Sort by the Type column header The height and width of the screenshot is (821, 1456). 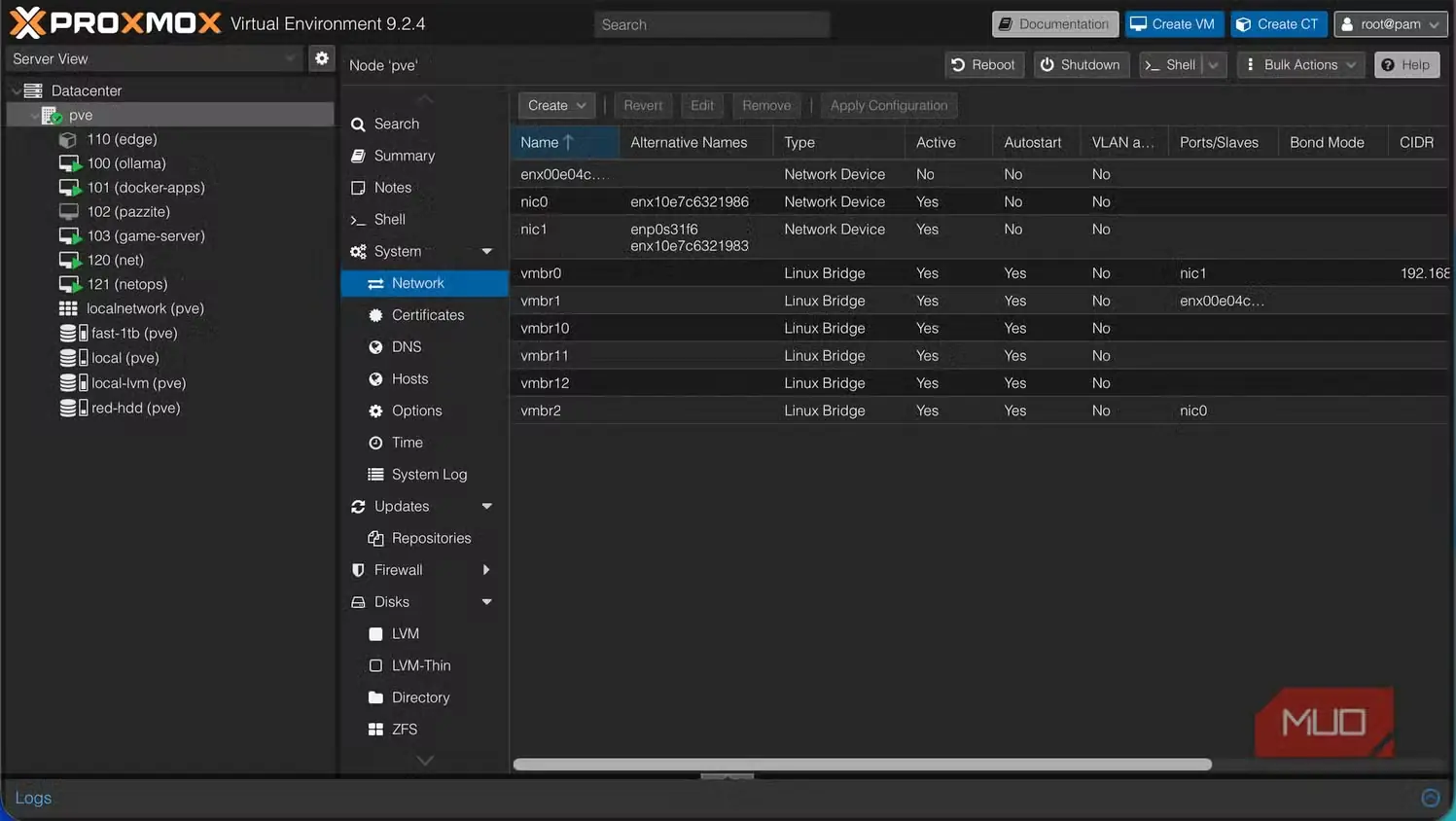click(838, 142)
